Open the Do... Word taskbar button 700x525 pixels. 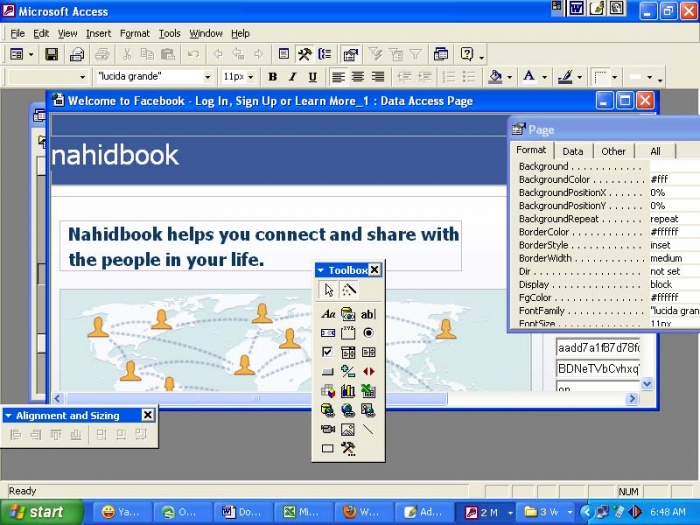click(x=242, y=512)
